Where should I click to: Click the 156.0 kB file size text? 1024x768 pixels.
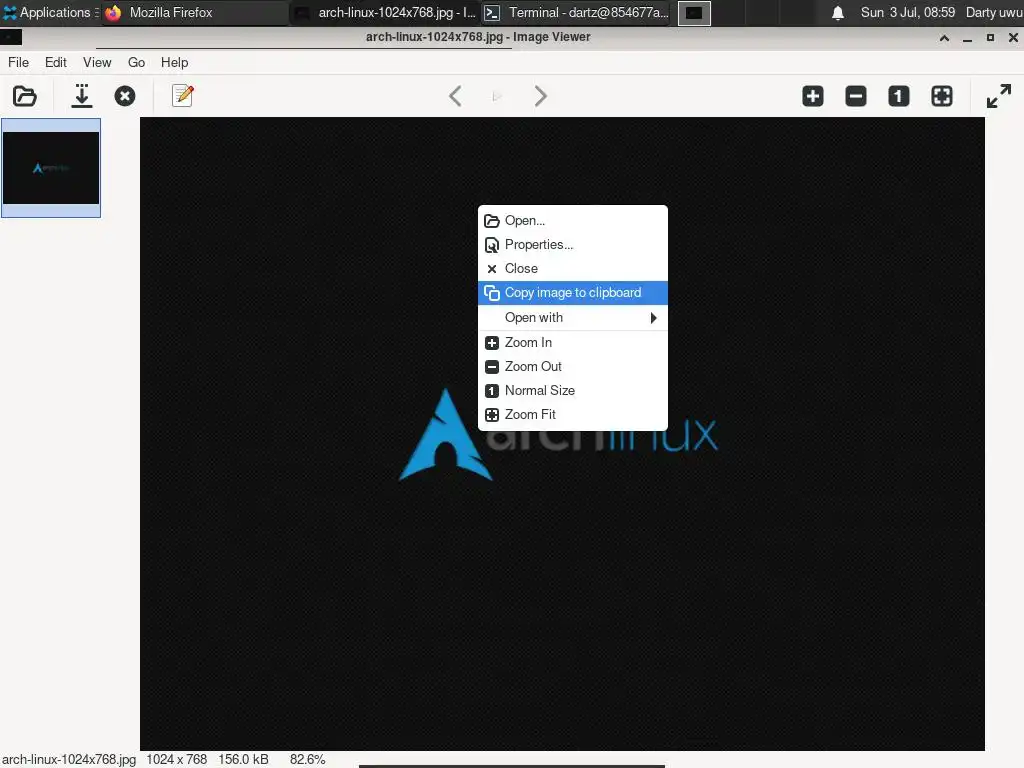(x=244, y=760)
